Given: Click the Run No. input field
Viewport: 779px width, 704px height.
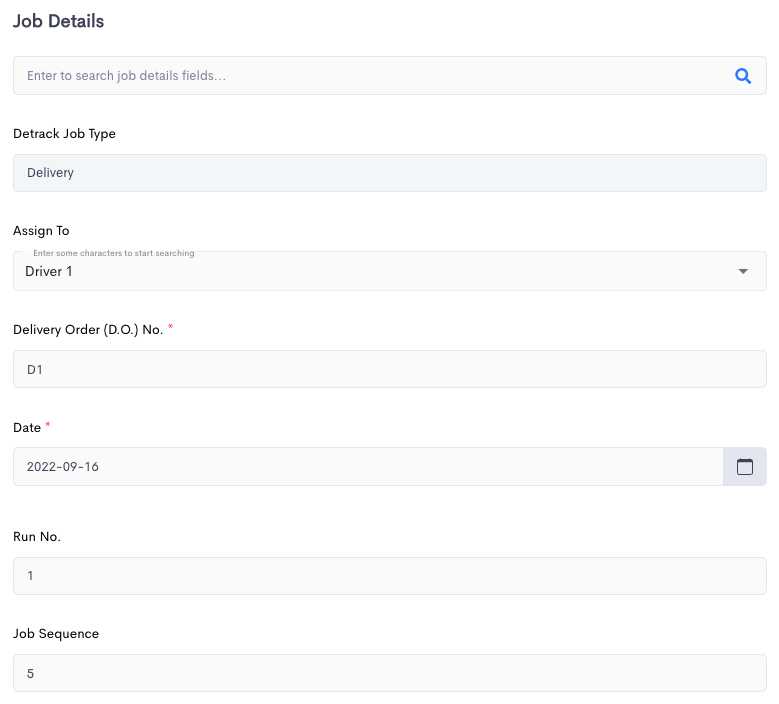Looking at the screenshot, I should click(390, 576).
